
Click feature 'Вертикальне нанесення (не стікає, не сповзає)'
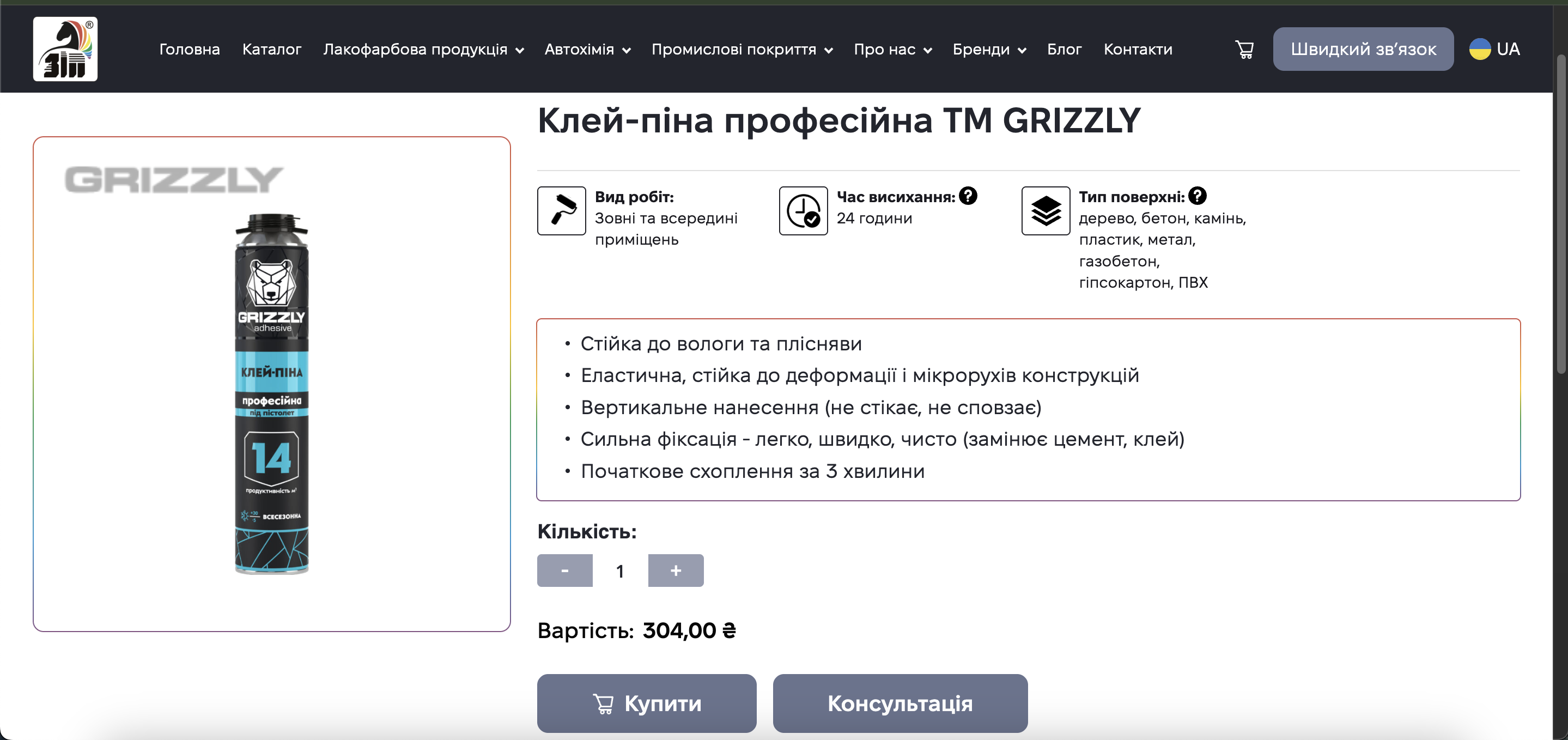[x=811, y=408]
